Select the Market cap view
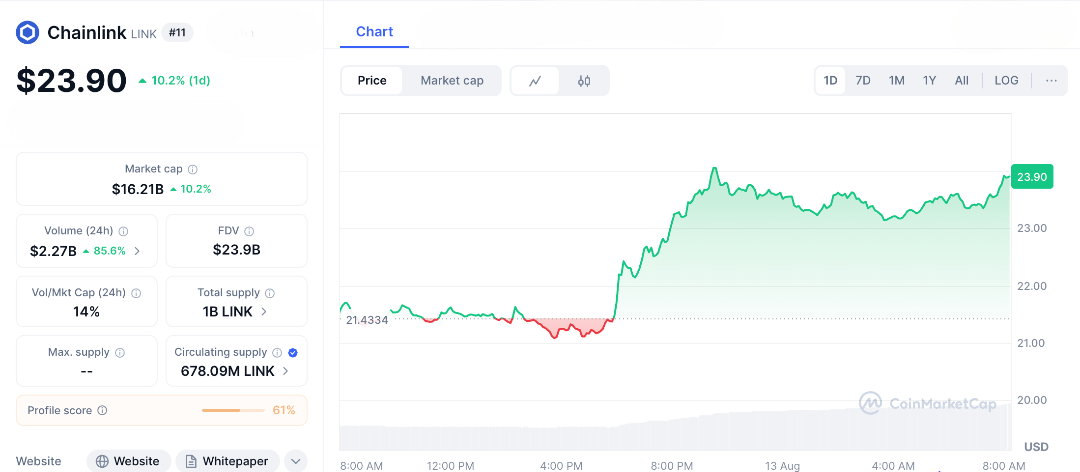 pos(452,81)
